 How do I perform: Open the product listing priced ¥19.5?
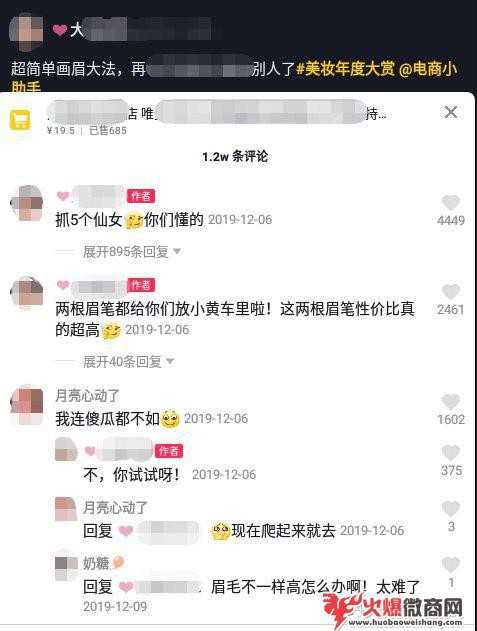click(217, 119)
